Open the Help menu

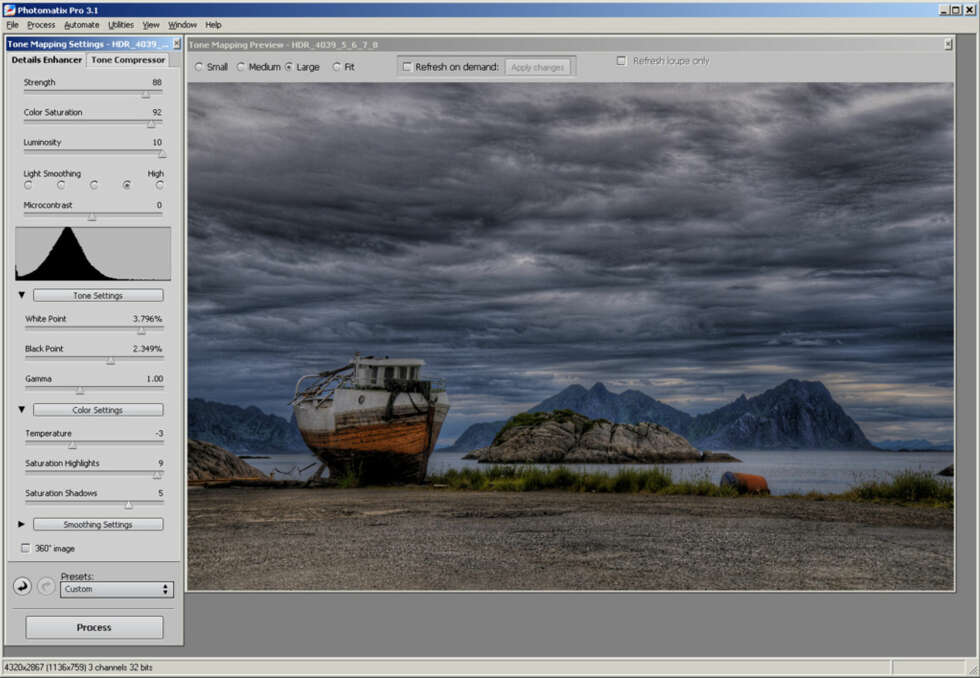coord(213,25)
